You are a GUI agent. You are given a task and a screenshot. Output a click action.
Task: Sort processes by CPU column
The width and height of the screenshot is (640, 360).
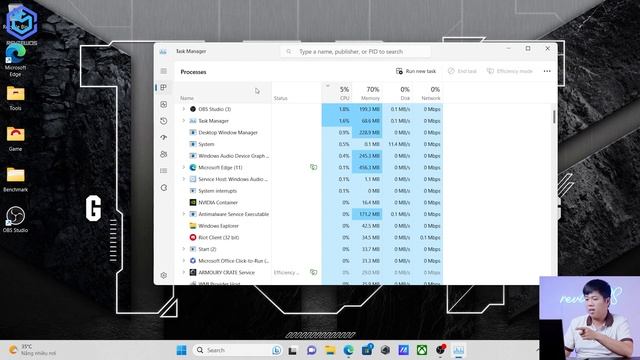(337, 93)
